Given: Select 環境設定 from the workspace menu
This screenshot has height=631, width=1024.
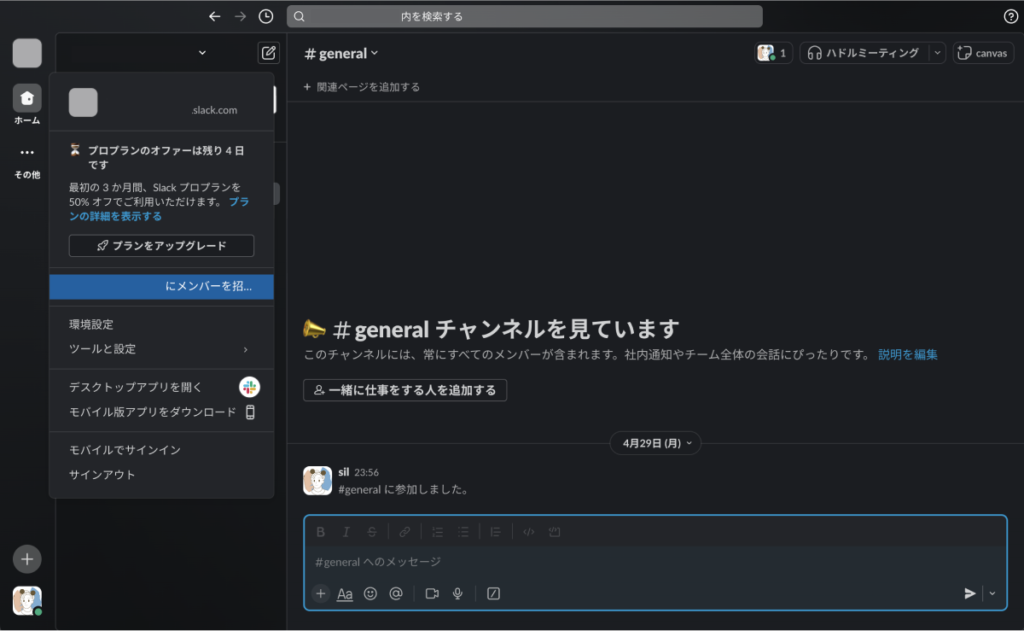Looking at the screenshot, I should 91,325.
